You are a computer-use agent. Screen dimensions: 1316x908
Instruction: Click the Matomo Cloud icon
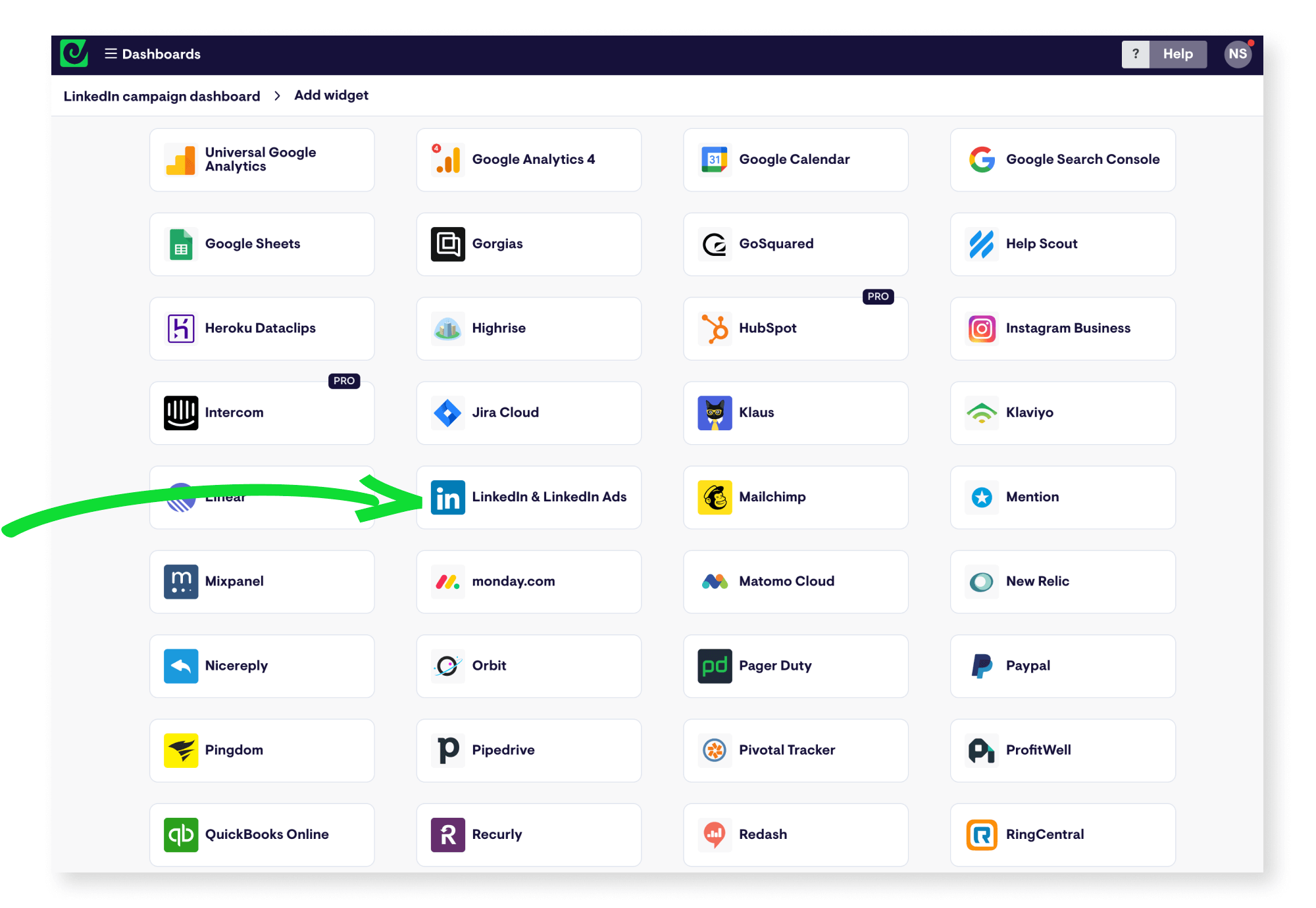click(x=715, y=582)
